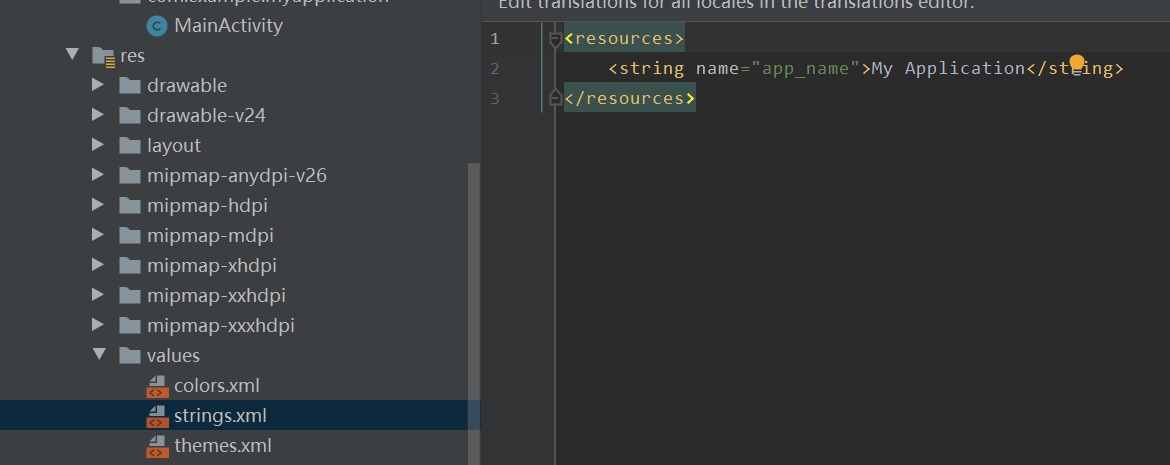Click the res resource folder icon
The image size is (1170, 465).
click(103, 56)
